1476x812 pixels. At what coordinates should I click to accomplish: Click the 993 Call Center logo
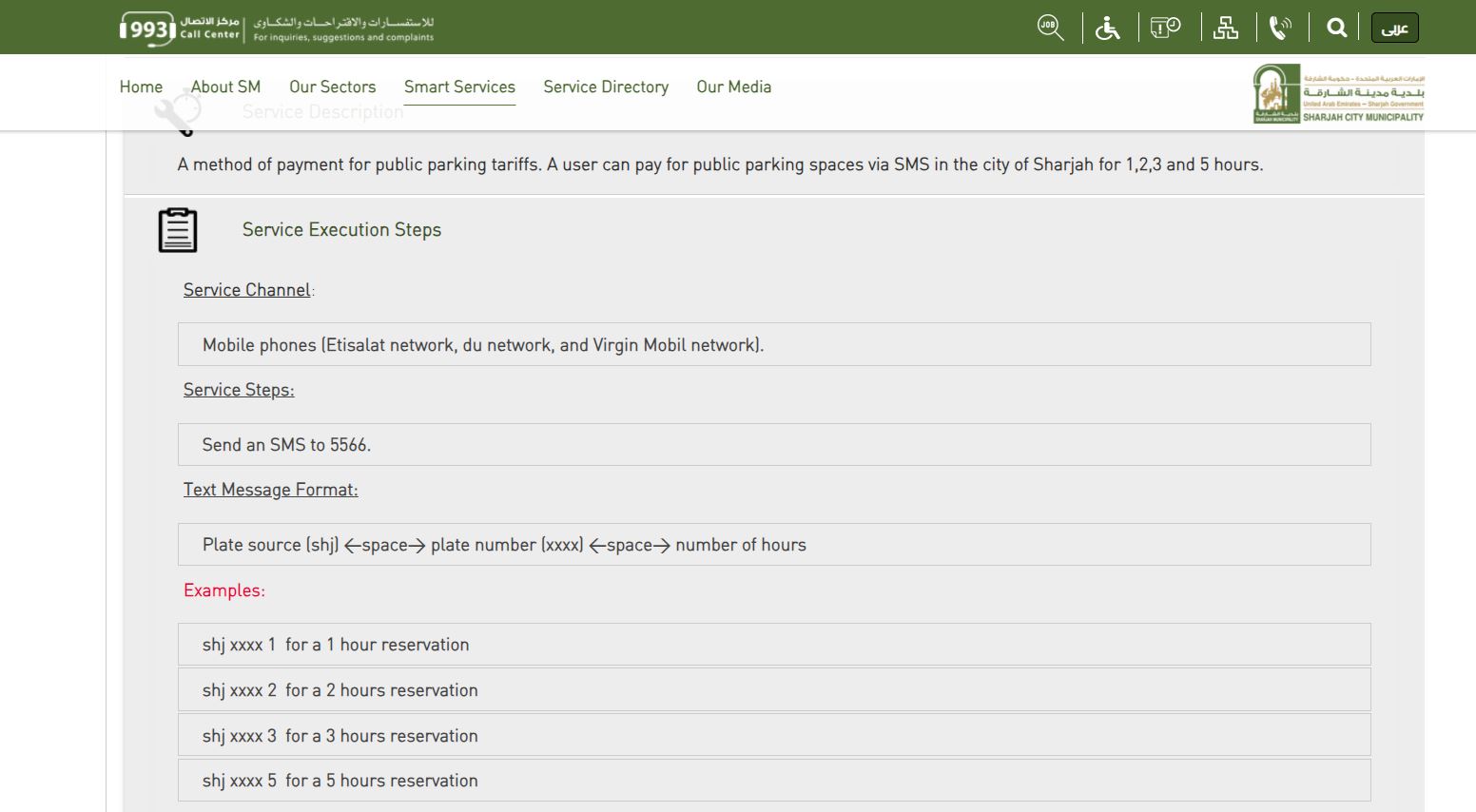[x=180, y=28]
